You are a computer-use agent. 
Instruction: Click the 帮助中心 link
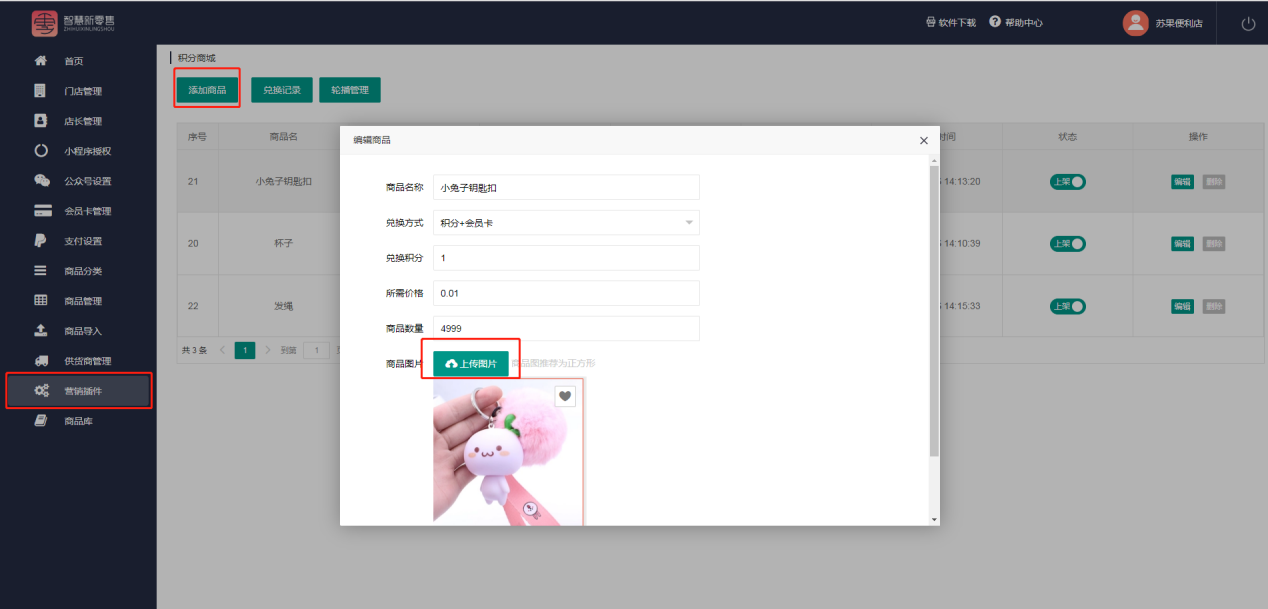coord(1016,22)
